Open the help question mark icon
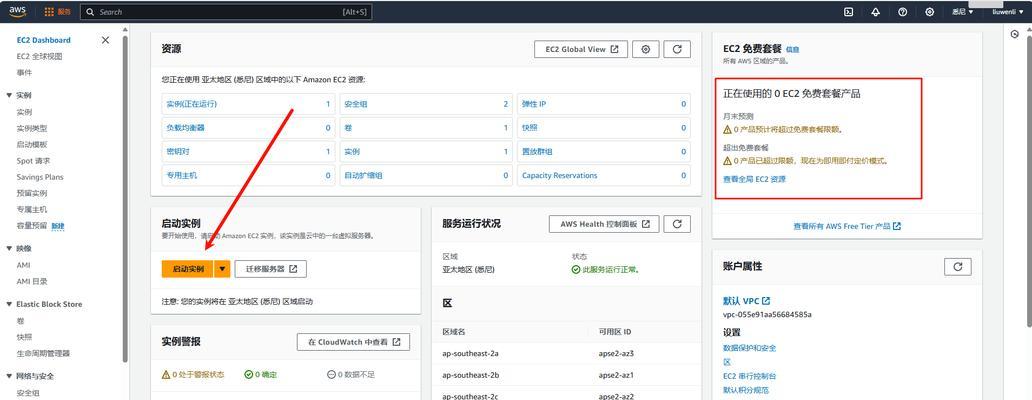This screenshot has height=400, width=1032. coord(902,12)
